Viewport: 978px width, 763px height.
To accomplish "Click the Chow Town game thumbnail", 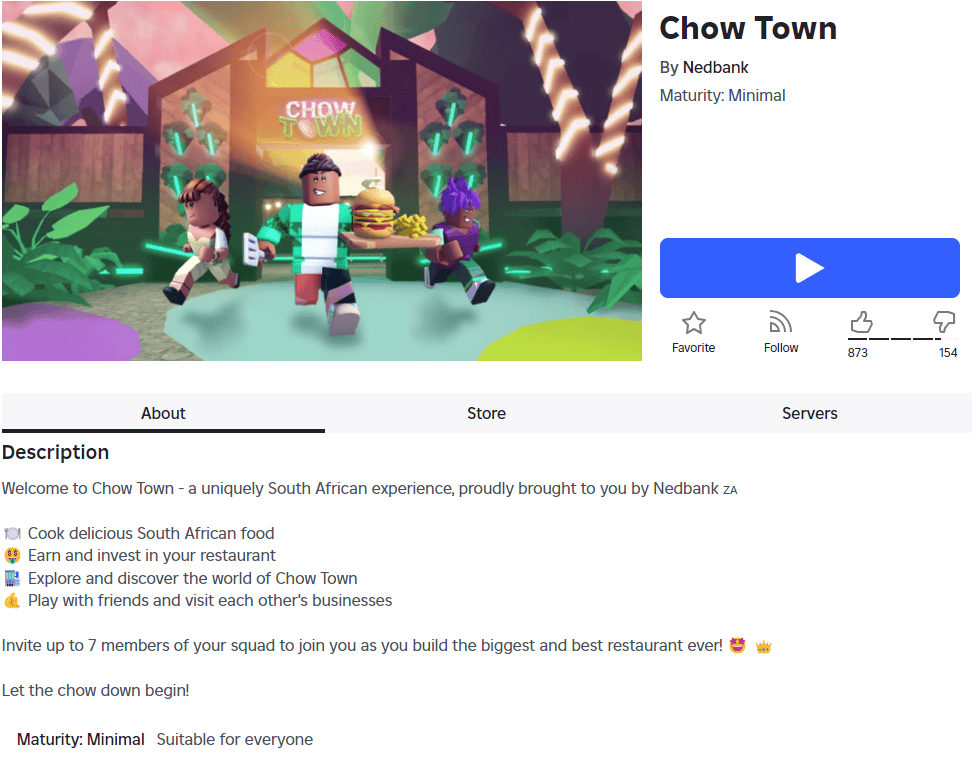I will pyautogui.click(x=322, y=181).
